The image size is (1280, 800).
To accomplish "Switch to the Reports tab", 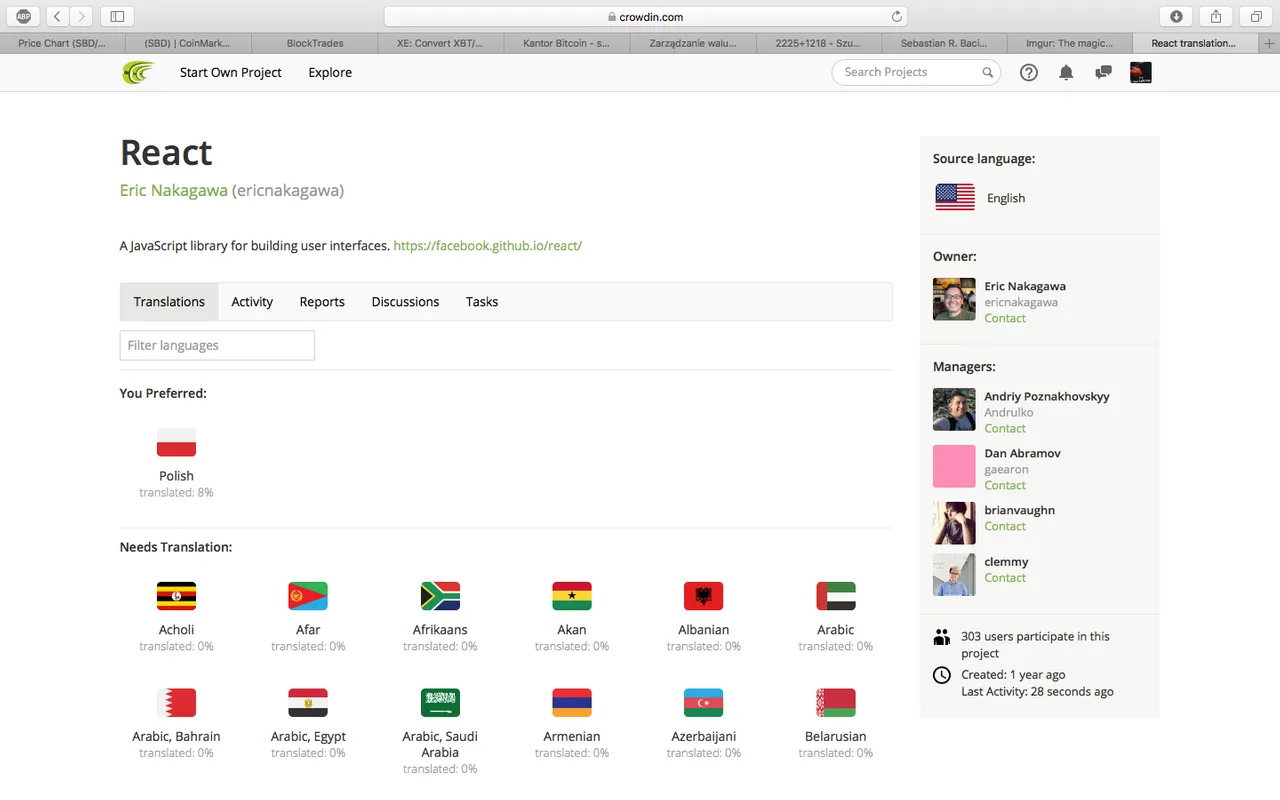I will (322, 301).
